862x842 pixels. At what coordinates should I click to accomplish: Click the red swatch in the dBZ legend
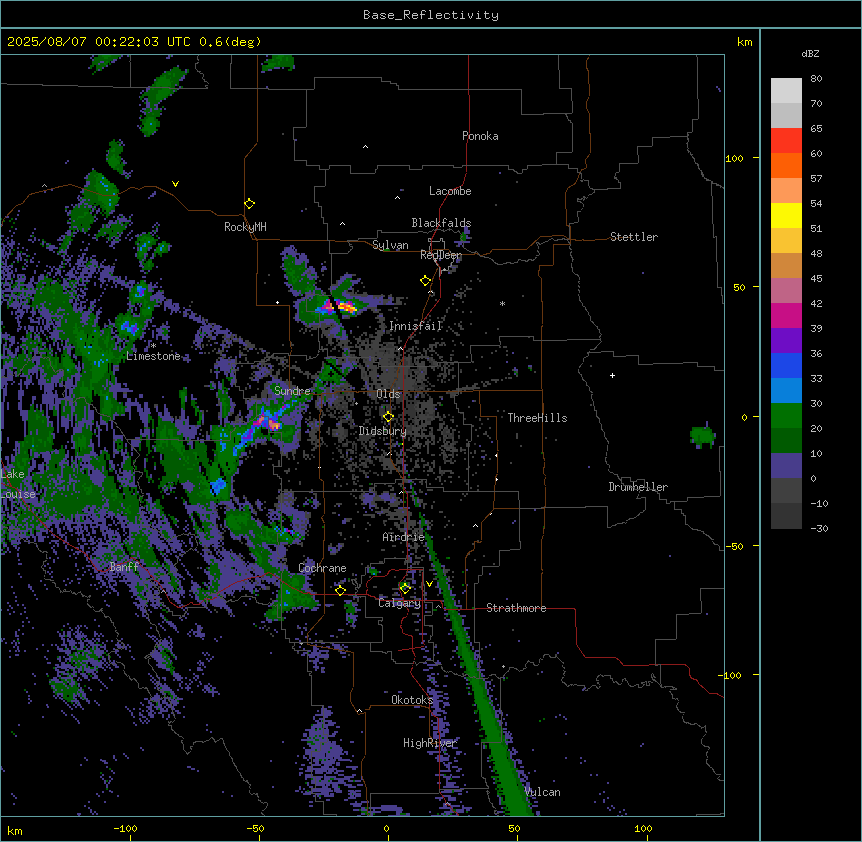786,141
